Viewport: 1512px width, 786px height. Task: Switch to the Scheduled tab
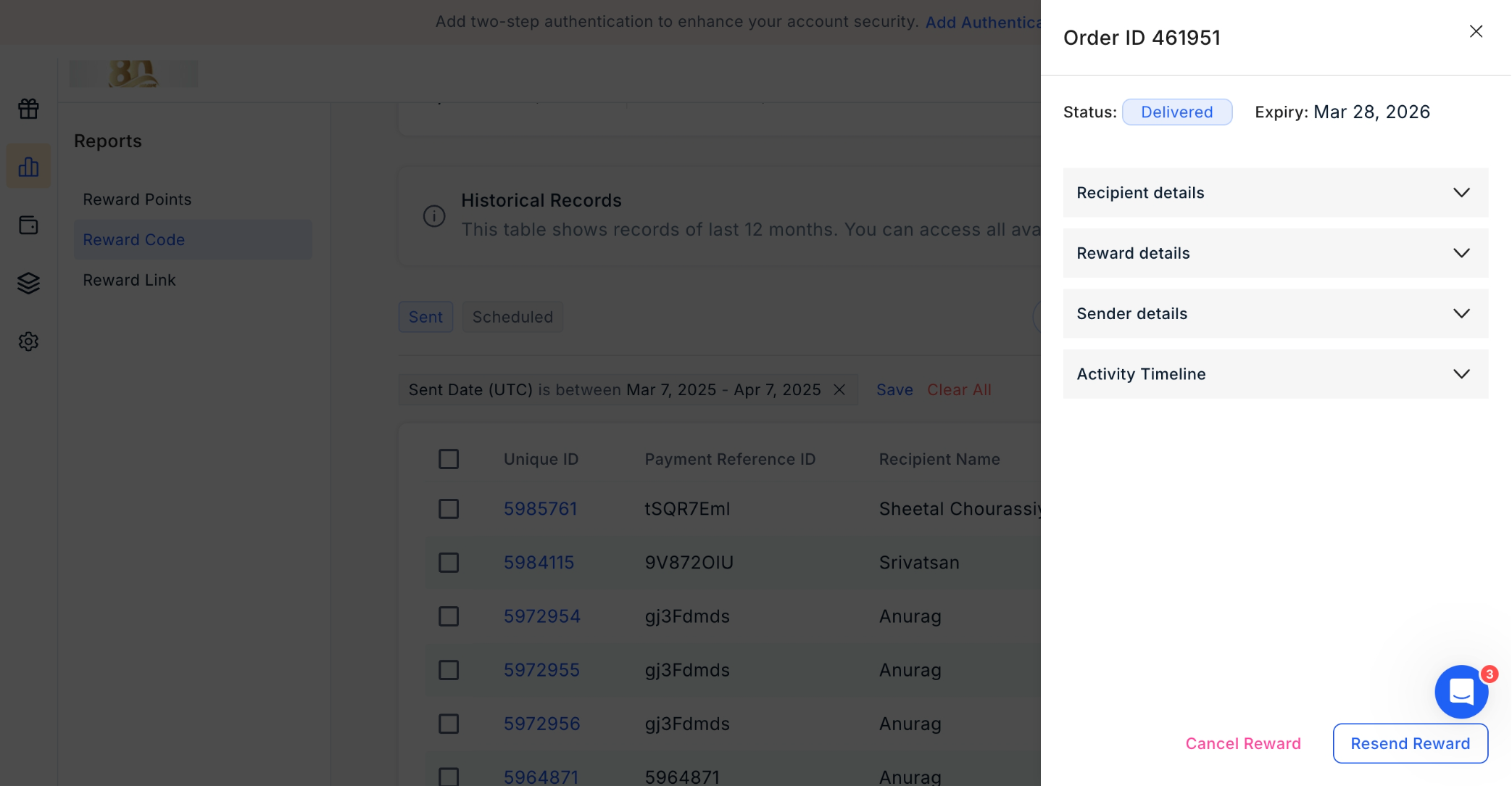(x=512, y=317)
